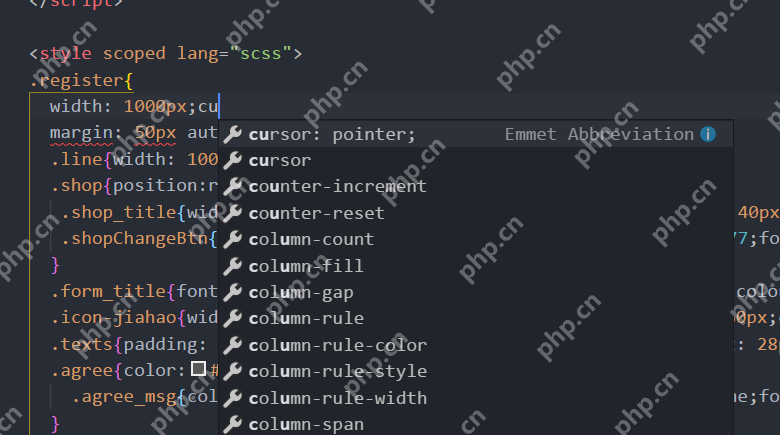The width and height of the screenshot is (780, 435).
Task: Click the '.line{width: 100' code line
Action: [x=134, y=159]
